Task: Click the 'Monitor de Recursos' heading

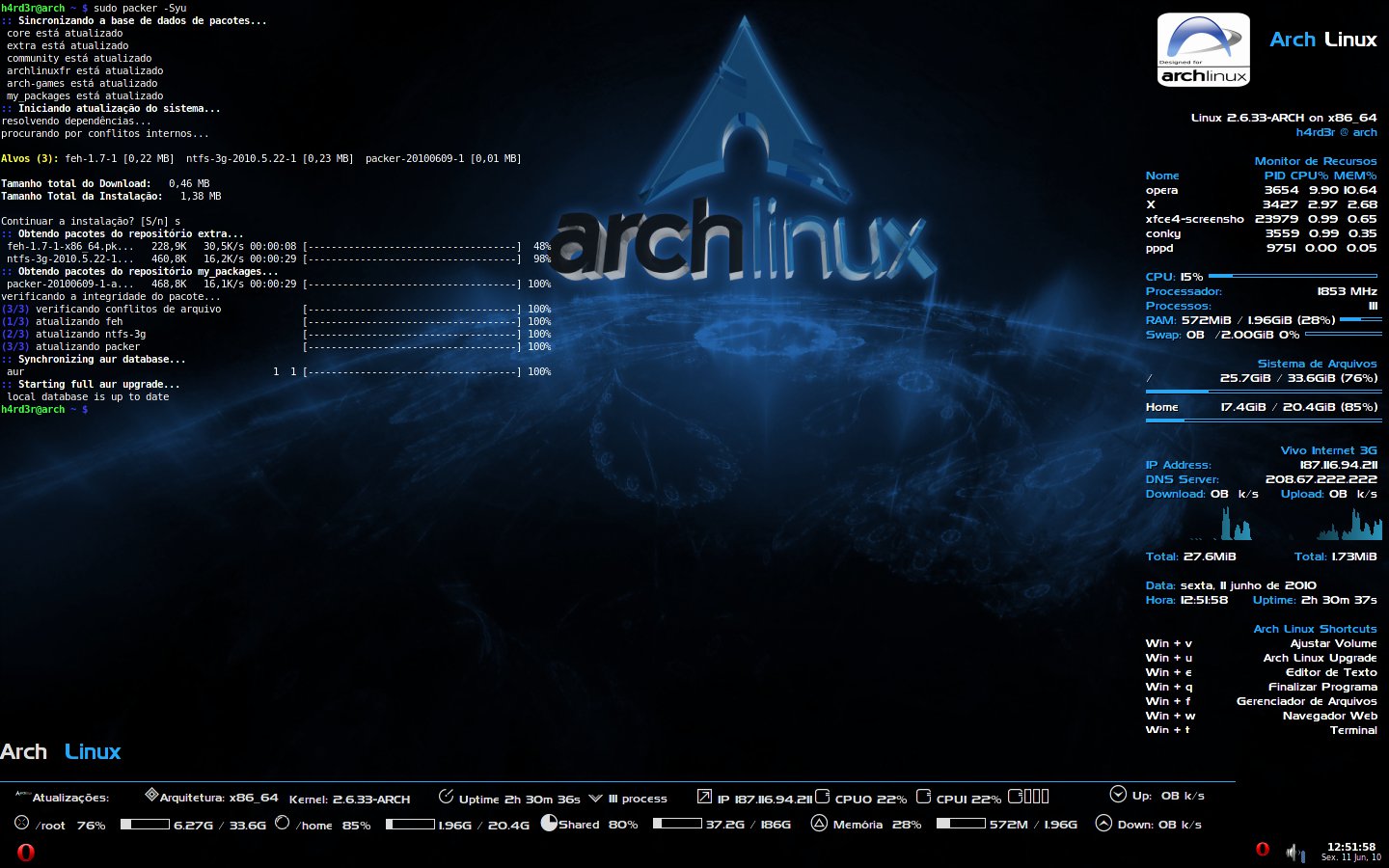Action: tap(1316, 161)
